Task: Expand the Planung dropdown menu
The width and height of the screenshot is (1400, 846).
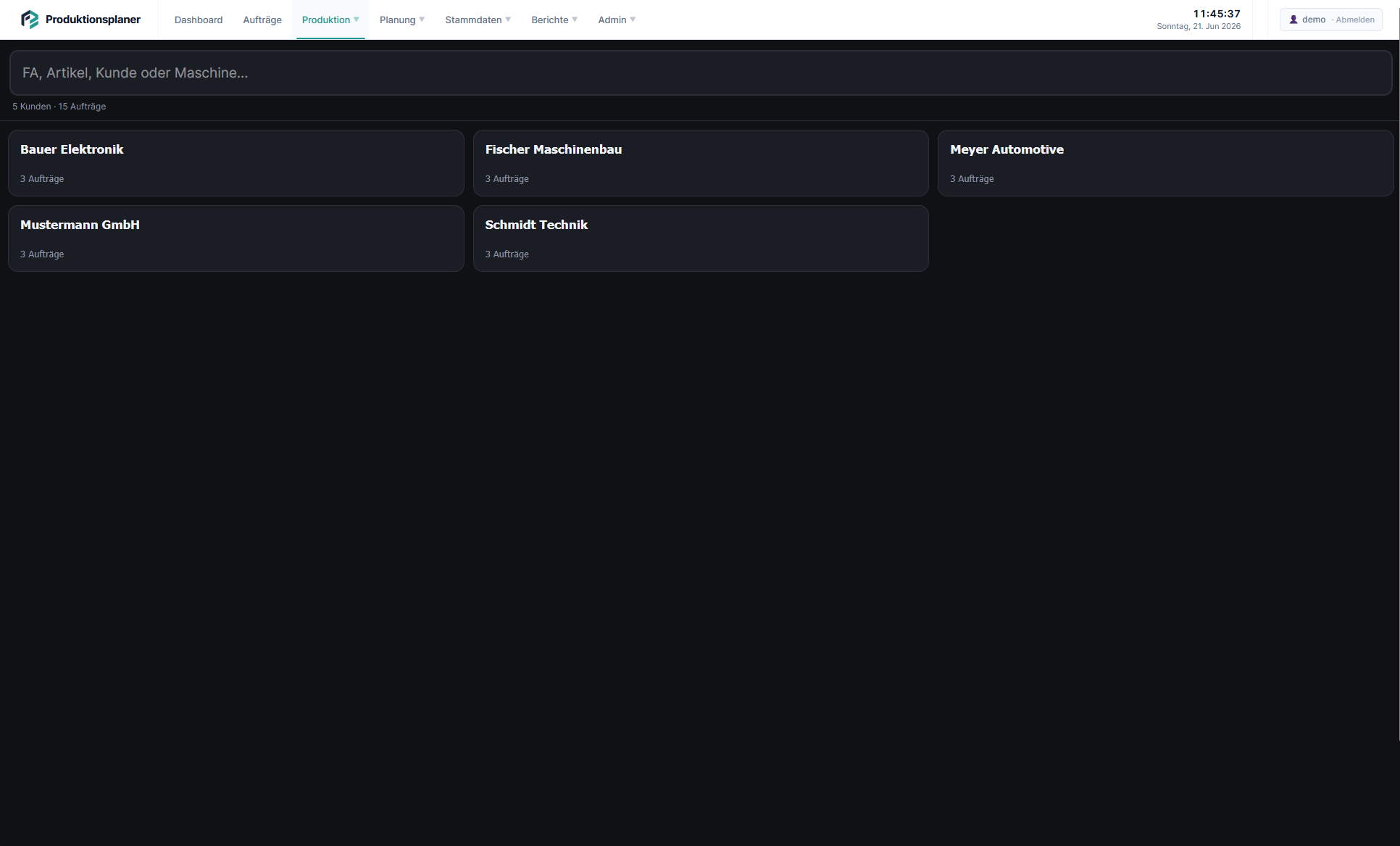Action: 402,20
